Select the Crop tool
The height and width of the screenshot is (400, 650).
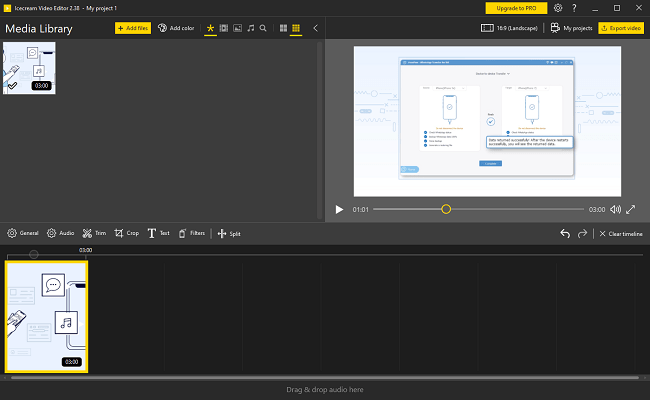[126, 233]
